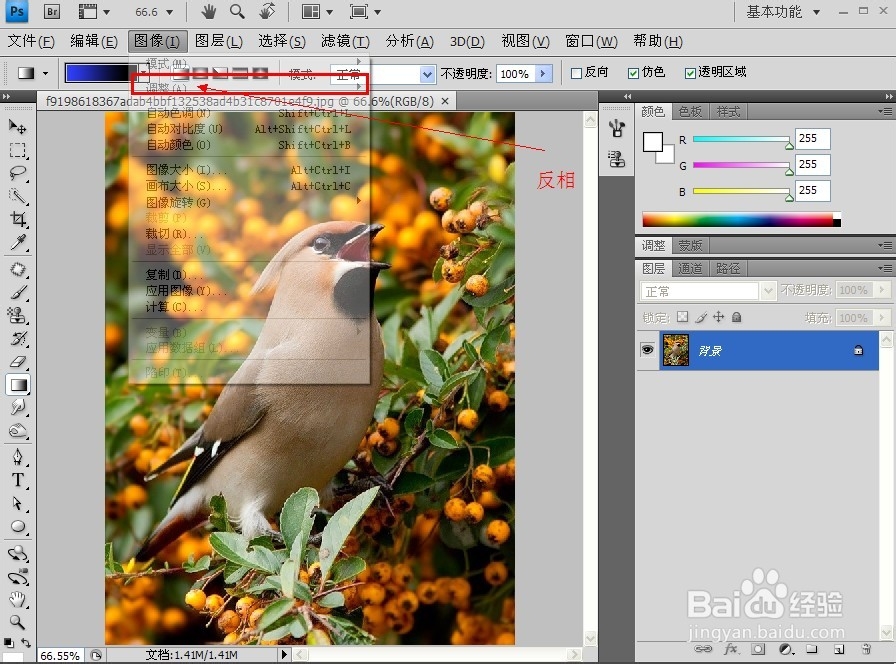
Task: Select the Move tool
Action: (x=18, y=126)
